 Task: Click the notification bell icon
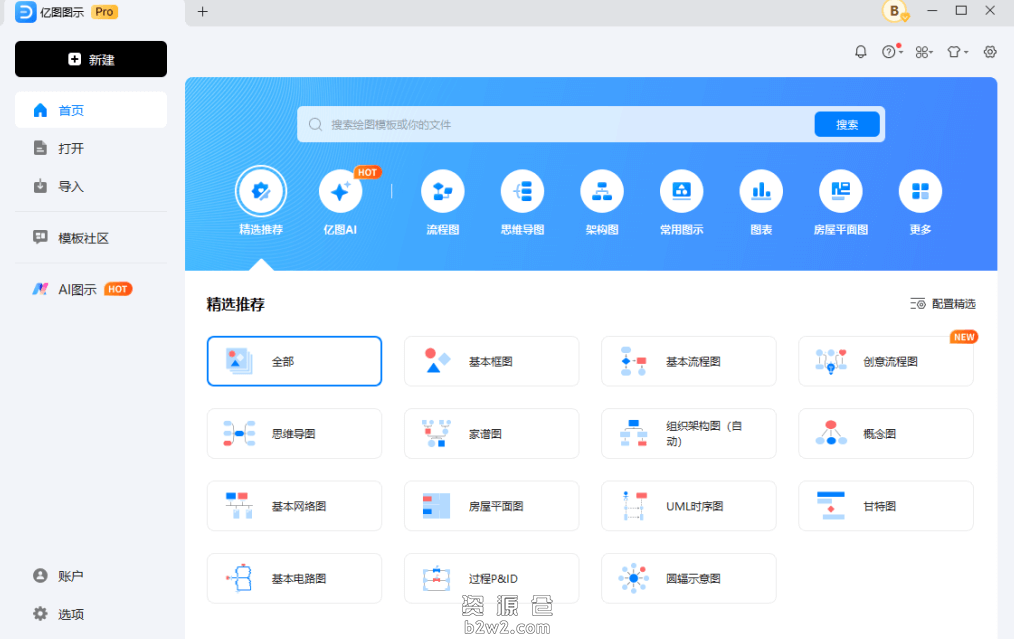pyautogui.click(x=860, y=52)
